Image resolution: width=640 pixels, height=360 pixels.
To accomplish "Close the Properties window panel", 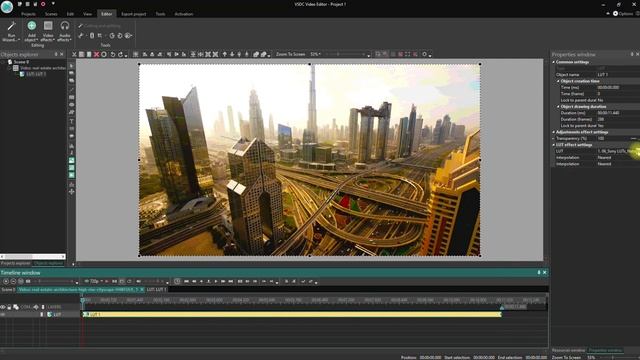I will [638, 54].
